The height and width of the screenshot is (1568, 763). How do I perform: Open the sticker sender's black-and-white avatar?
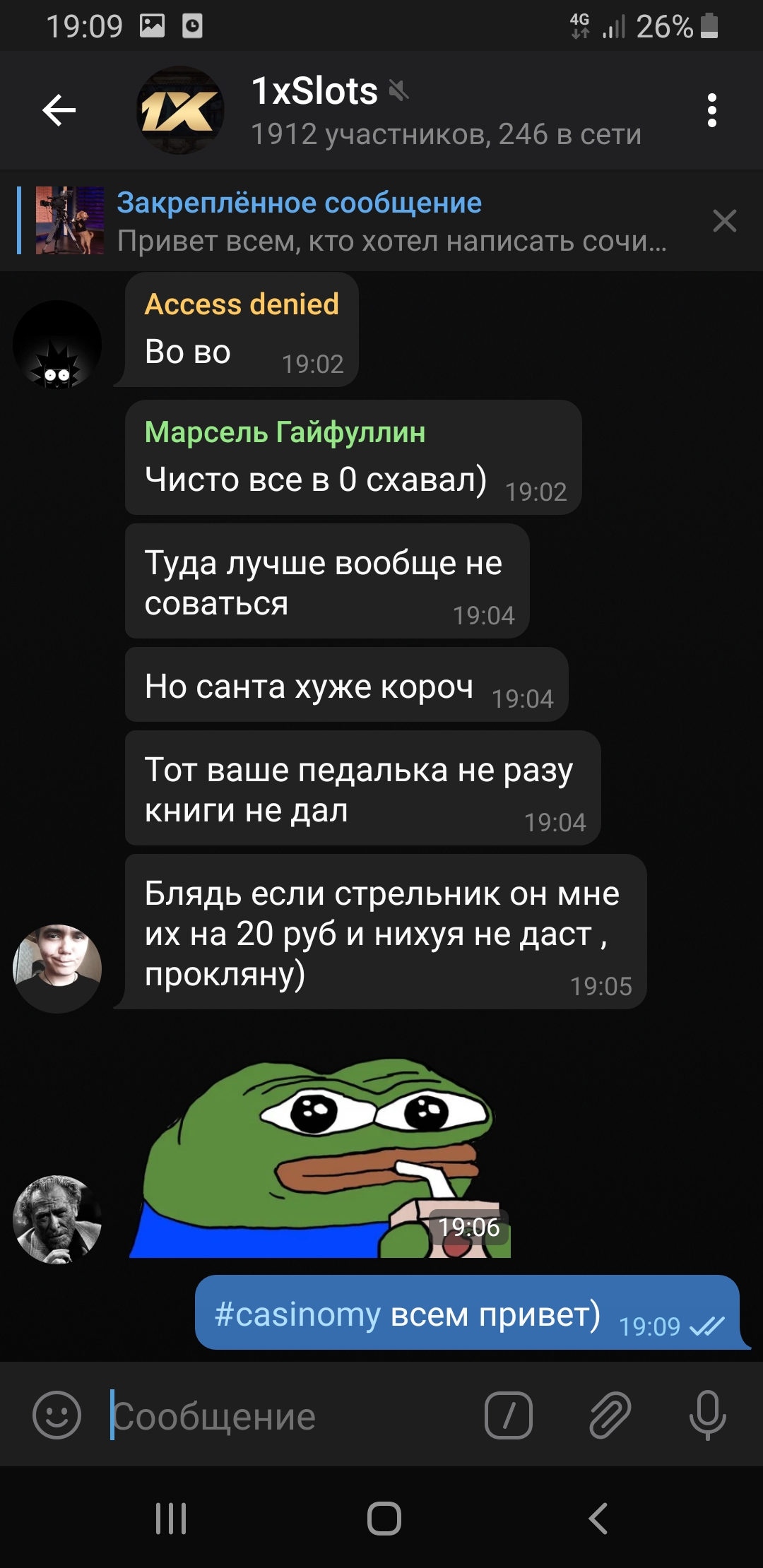tap(57, 1220)
